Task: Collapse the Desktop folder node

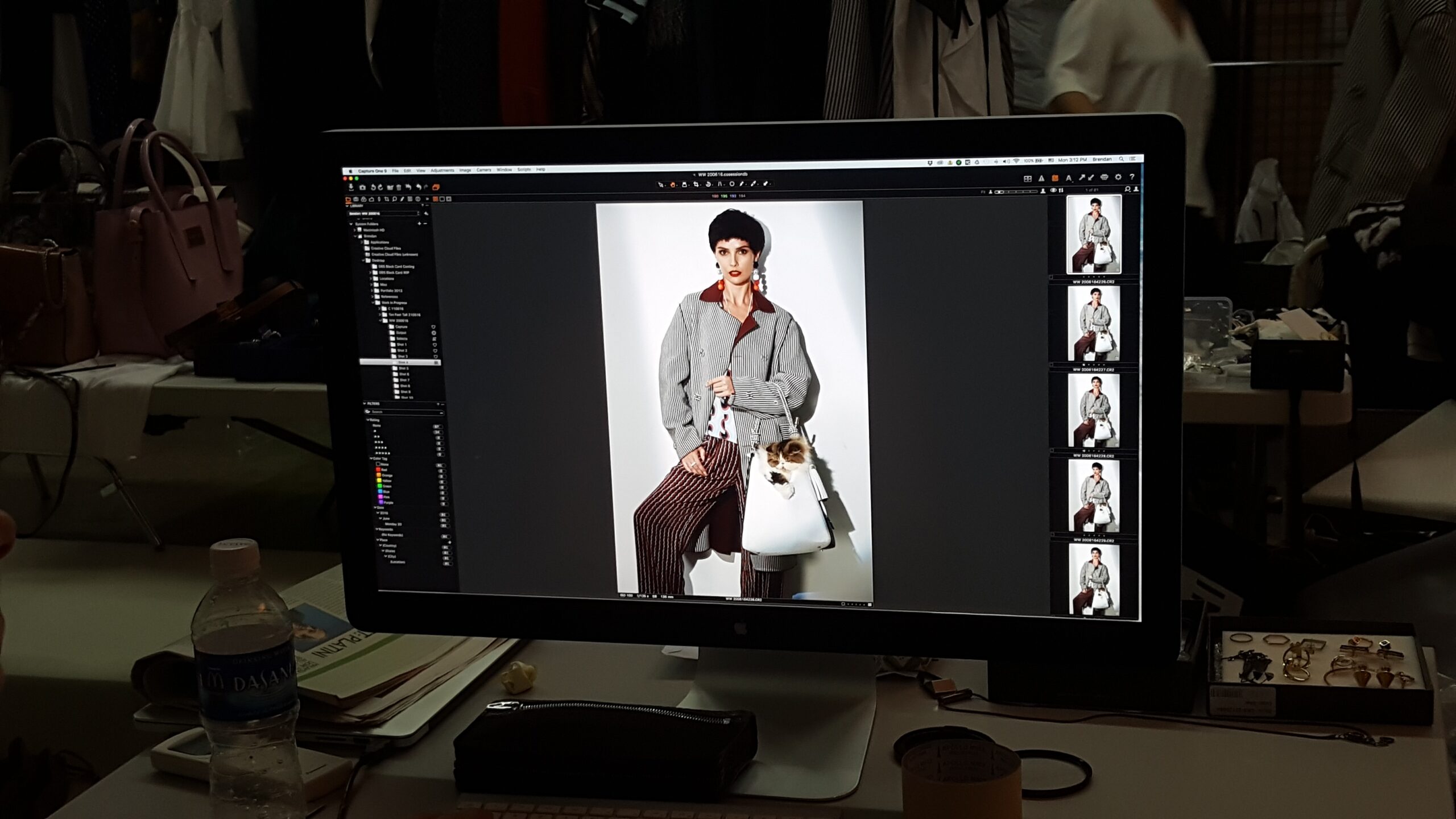Action: coord(363,260)
